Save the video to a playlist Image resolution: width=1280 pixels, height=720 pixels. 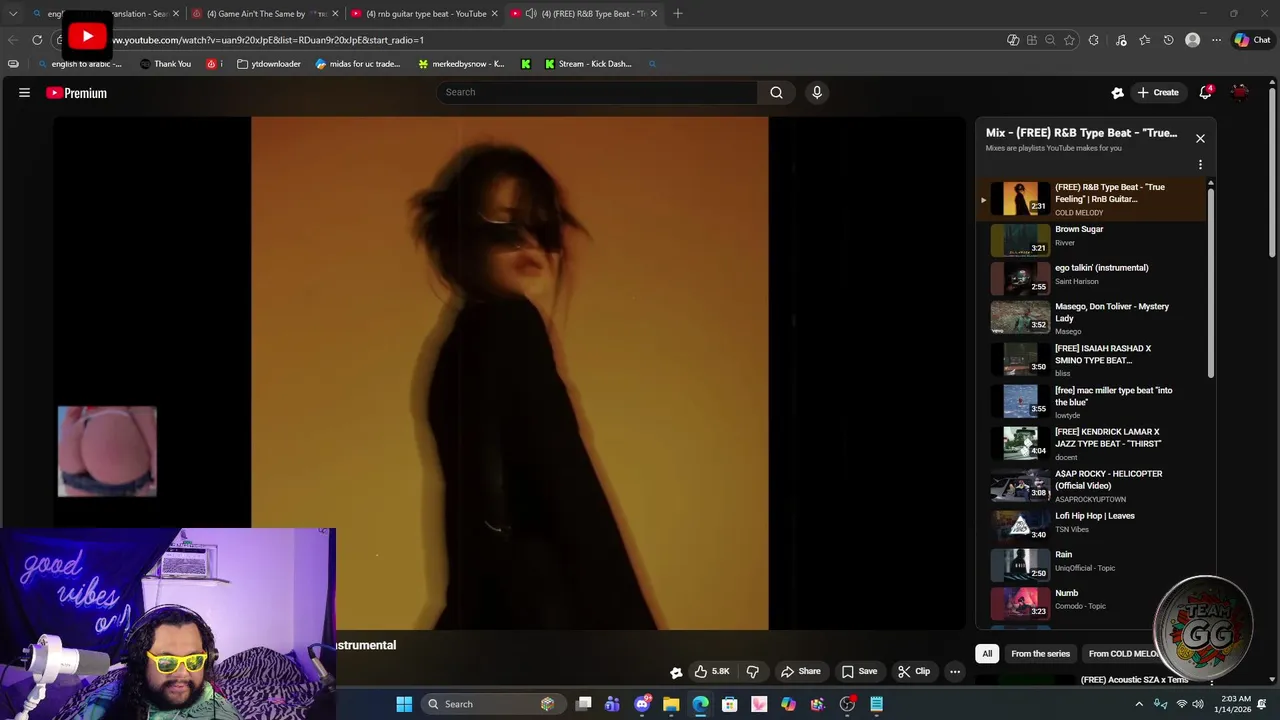(x=859, y=671)
